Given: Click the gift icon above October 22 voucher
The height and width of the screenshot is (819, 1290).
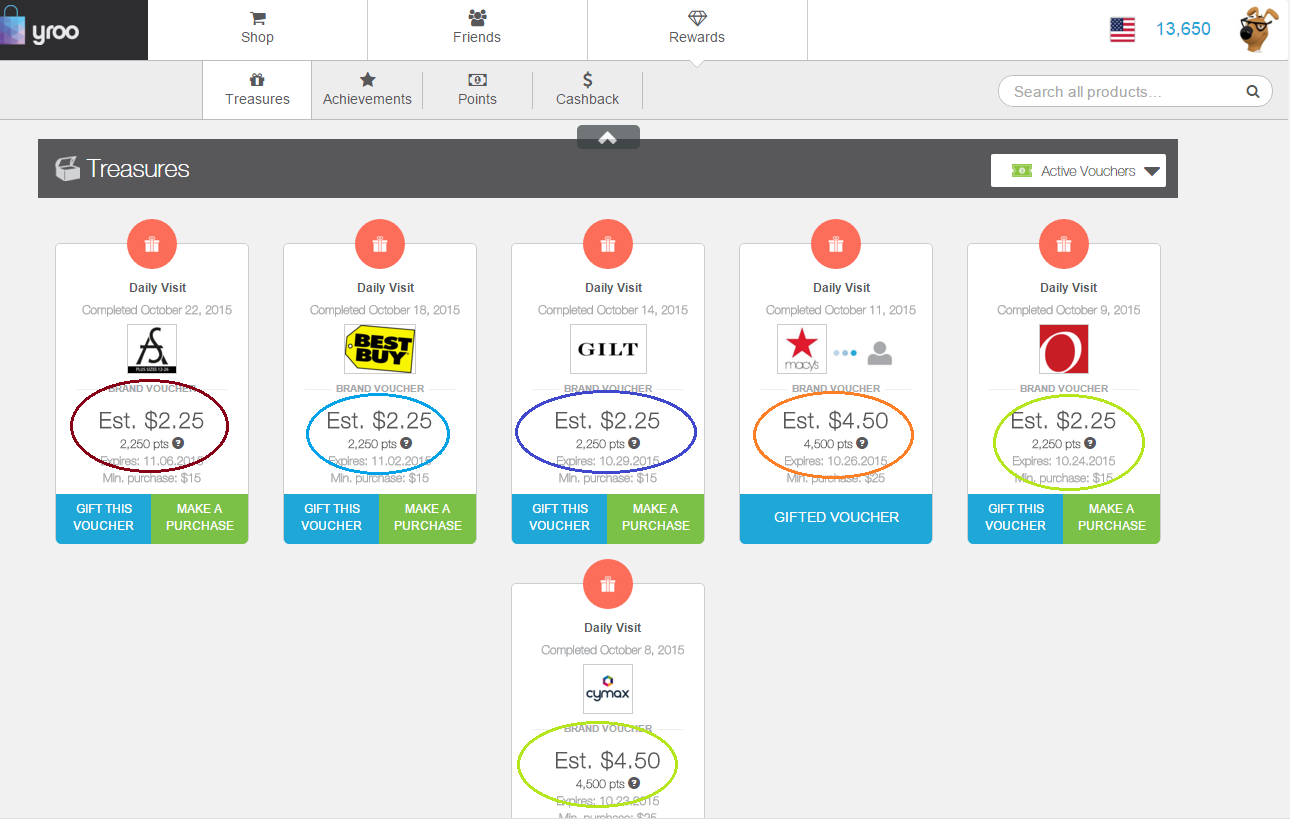Looking at the screenshot, I should coord(152,244).
